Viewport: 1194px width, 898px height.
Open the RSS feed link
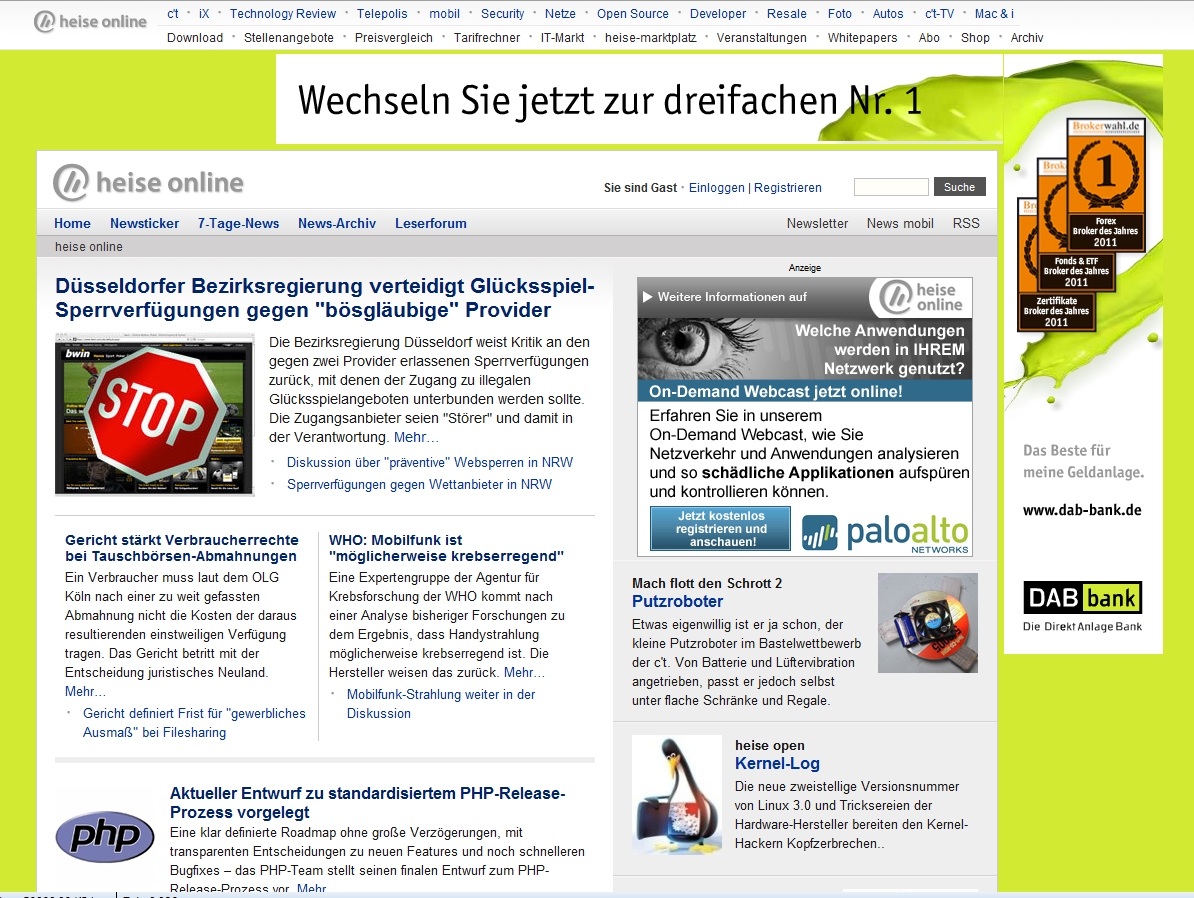(966, 224)
